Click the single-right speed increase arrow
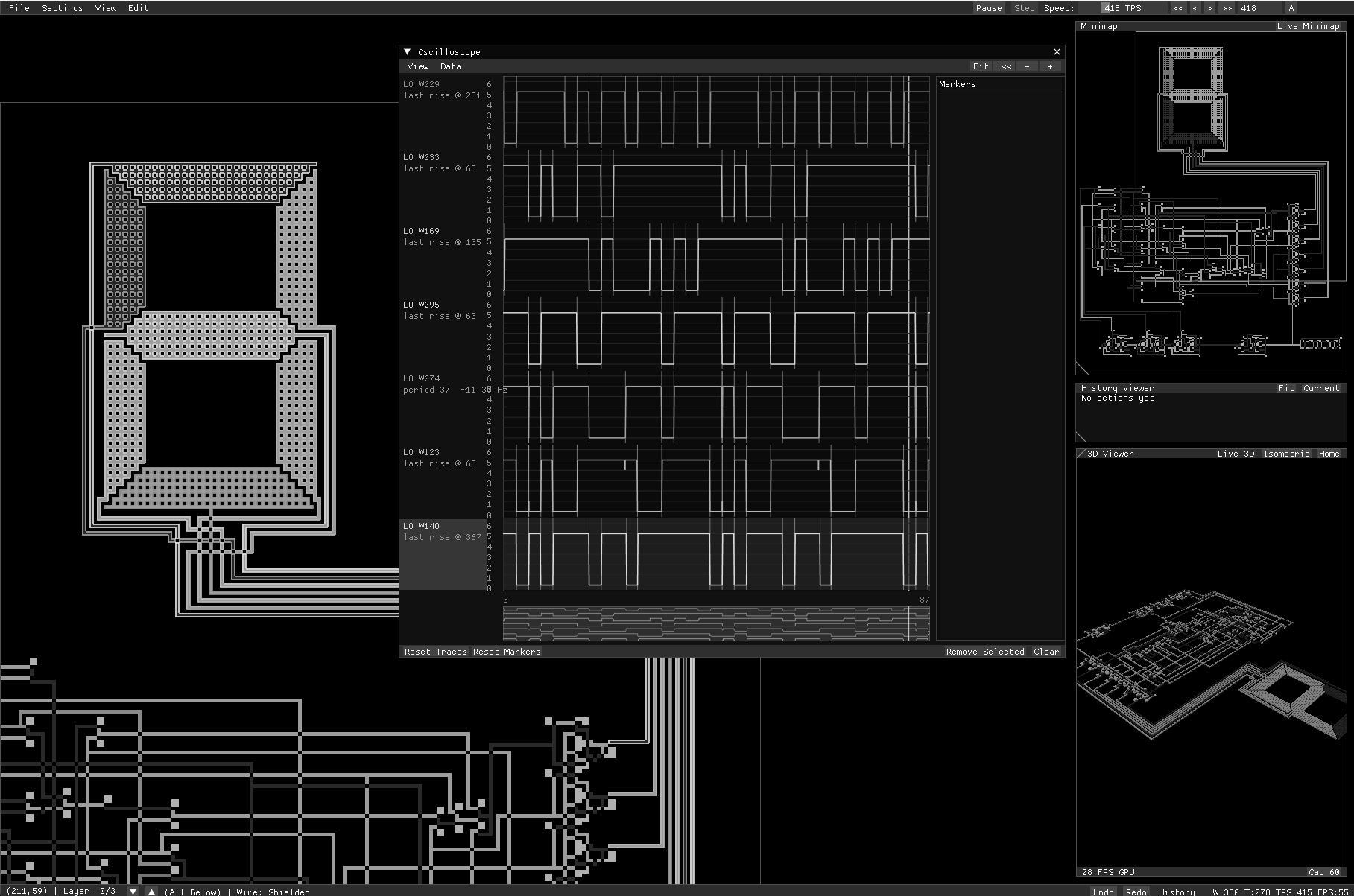 coord(1210,8)
